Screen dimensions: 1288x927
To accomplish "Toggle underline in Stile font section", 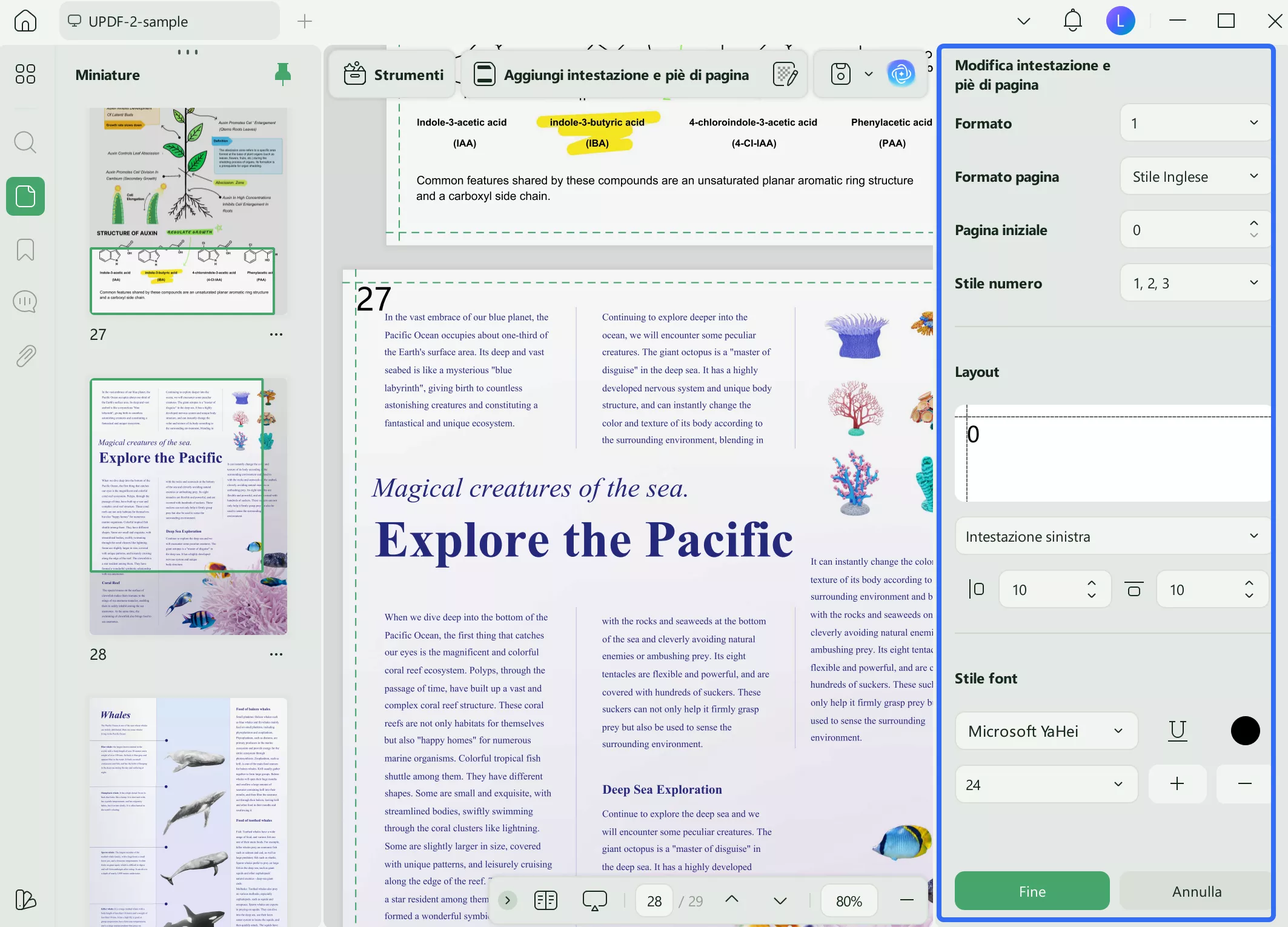I will click(1177, 731).
